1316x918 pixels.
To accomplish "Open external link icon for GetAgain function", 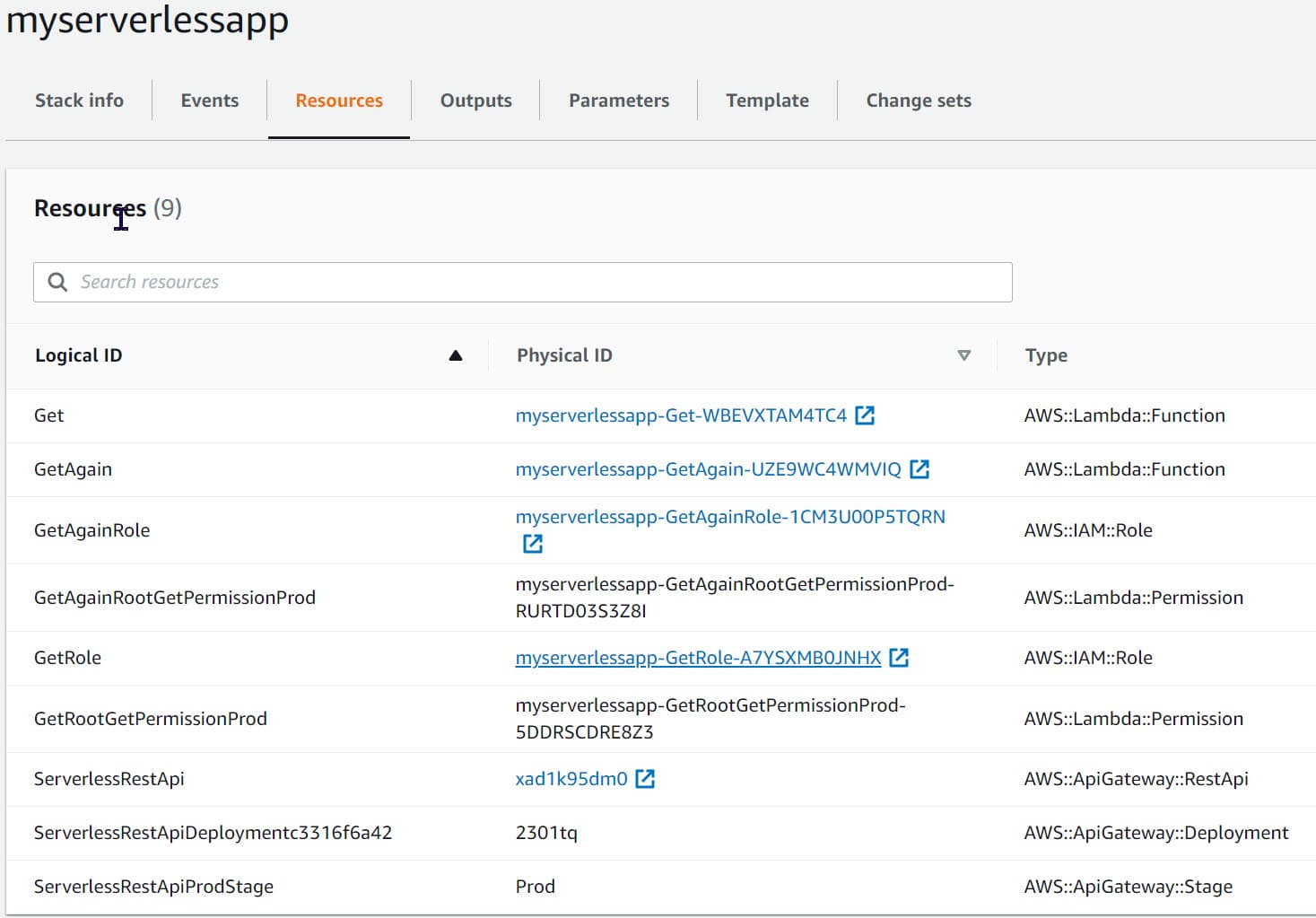I will tap(919, 469).
